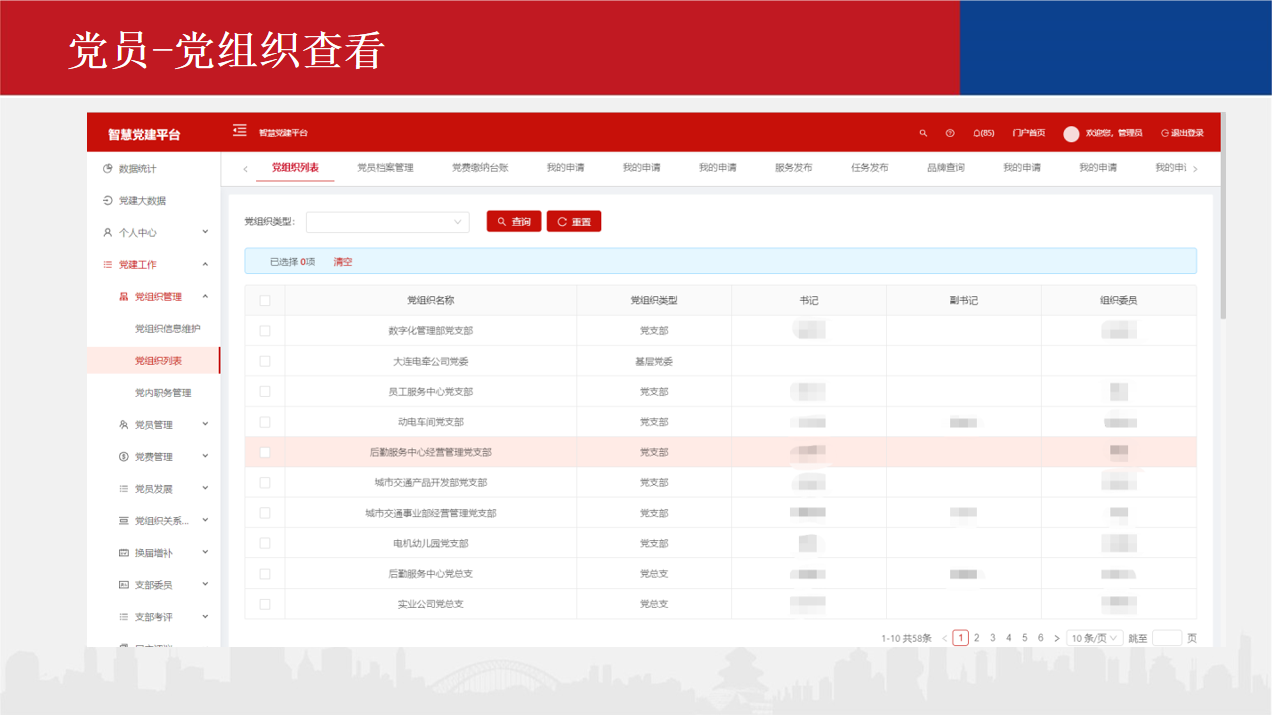The image size is (1272, 715).
Task: Click the red 查询 button
Action: click(514, 222)
